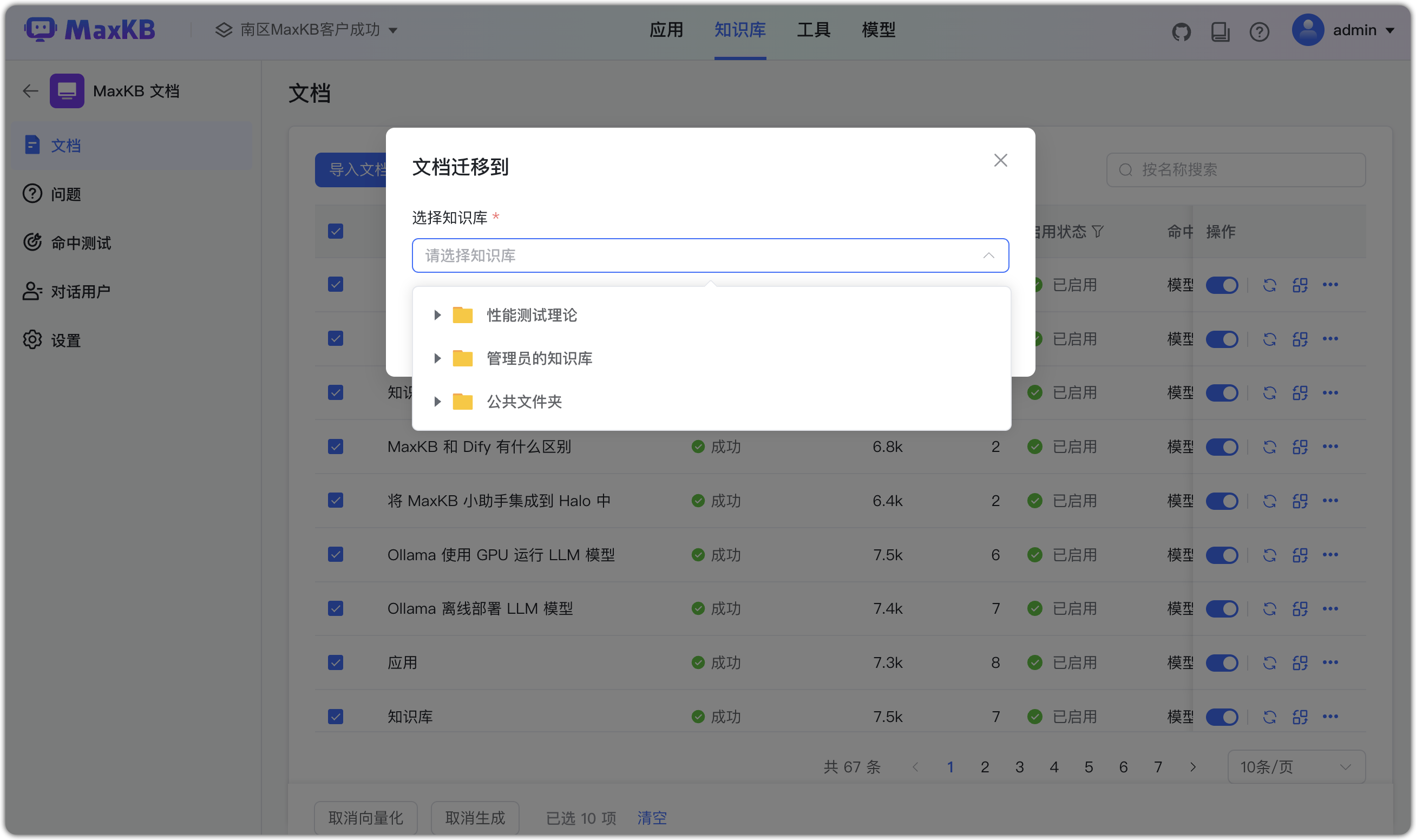
Task: Click generate icon in Ollama 离线部署 row
Action: 1300,609
